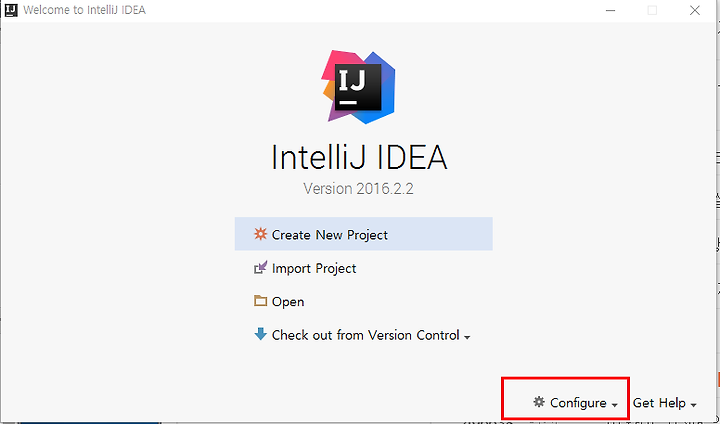
Task: Minimize the Welcome to IntelliJ IDEA window
Action: point(610,10)
